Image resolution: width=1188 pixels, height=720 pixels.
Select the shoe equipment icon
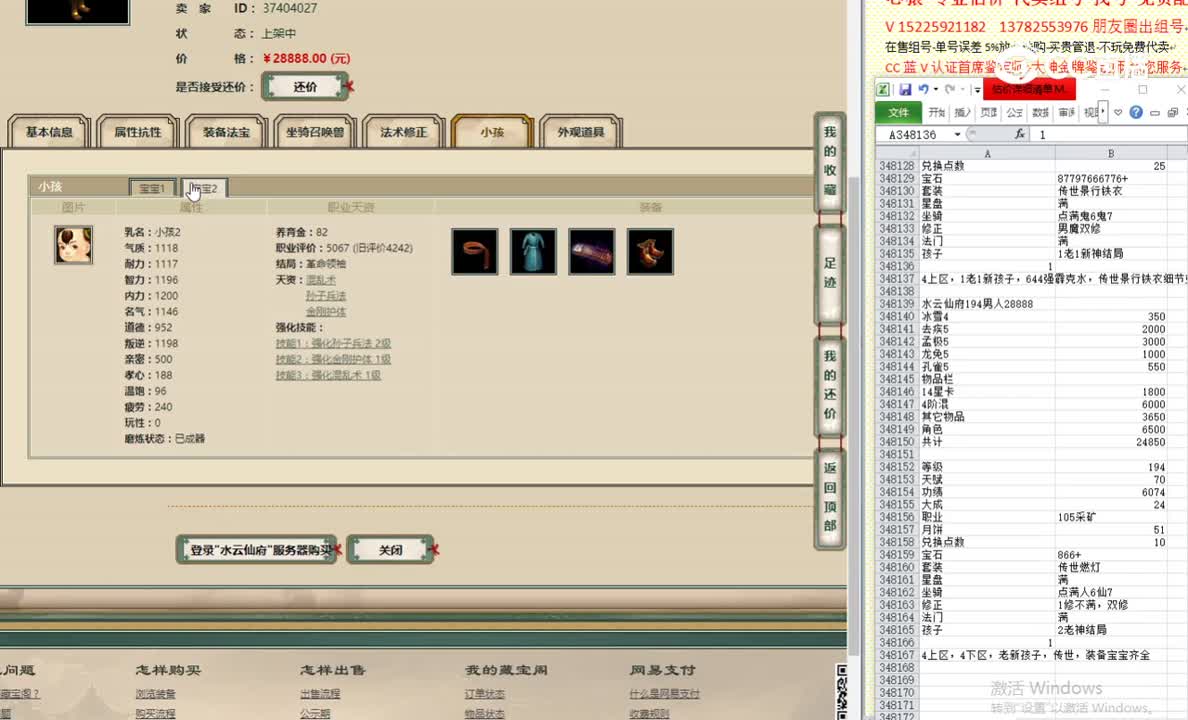(650, 251)
